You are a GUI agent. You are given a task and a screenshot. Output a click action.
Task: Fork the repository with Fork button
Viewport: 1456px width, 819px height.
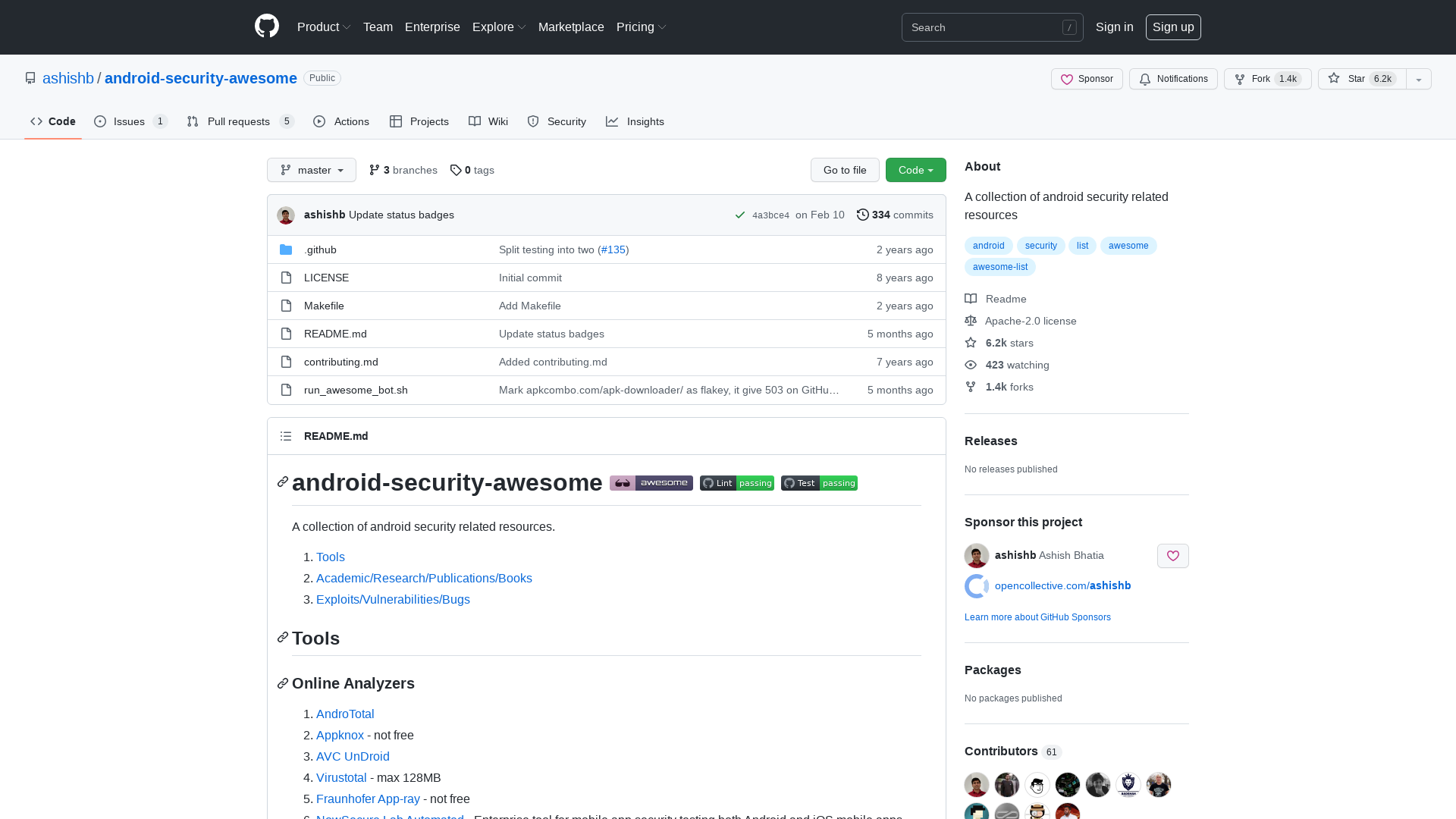[x=1267, y=79]
